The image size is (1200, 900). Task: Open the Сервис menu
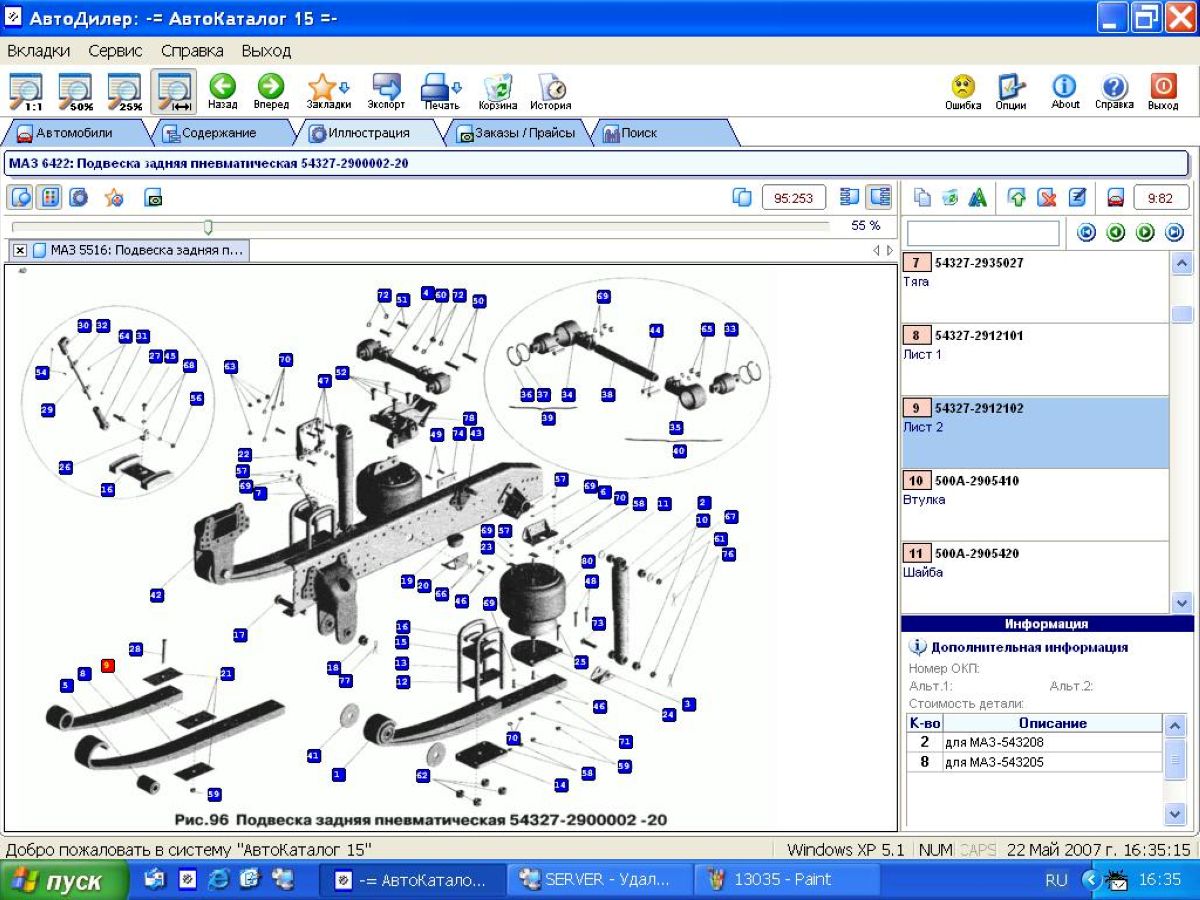[x=115, y=50]
